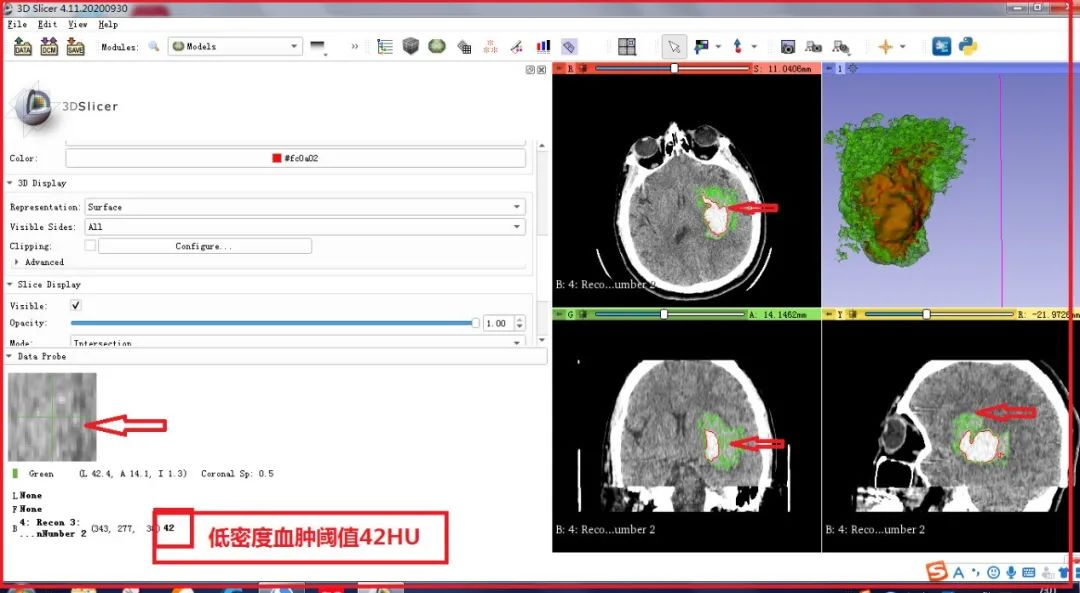Open the Extensions Manager blue icon

click(x=942, y=46)
